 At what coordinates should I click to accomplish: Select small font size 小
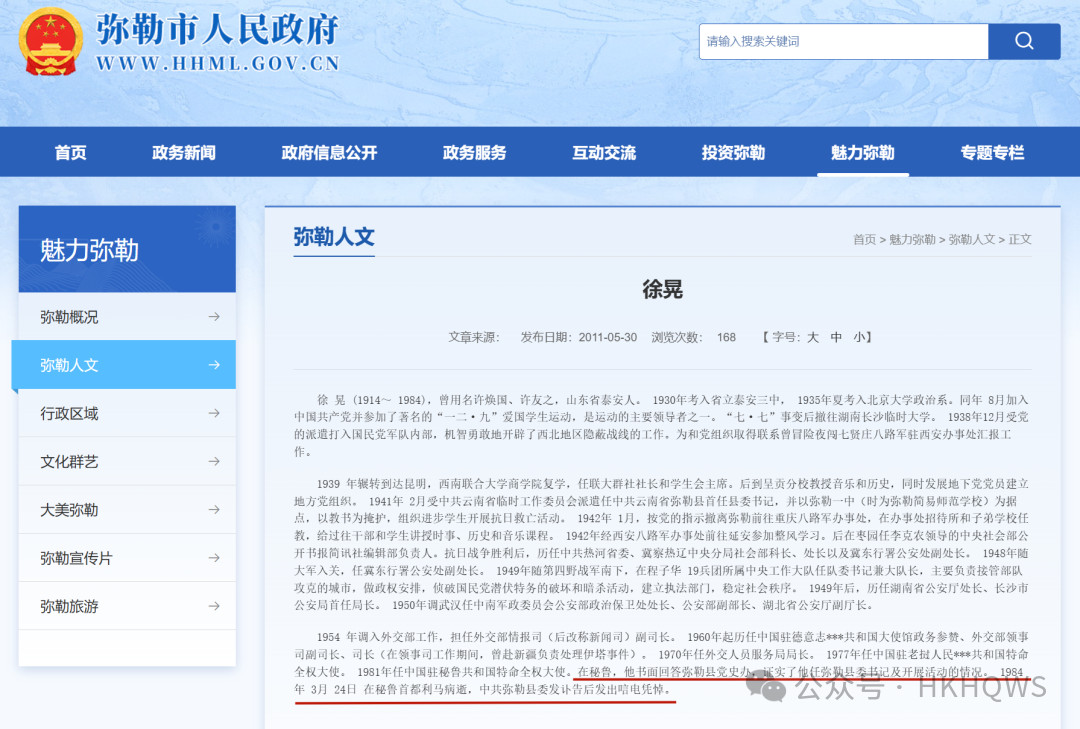860,337
